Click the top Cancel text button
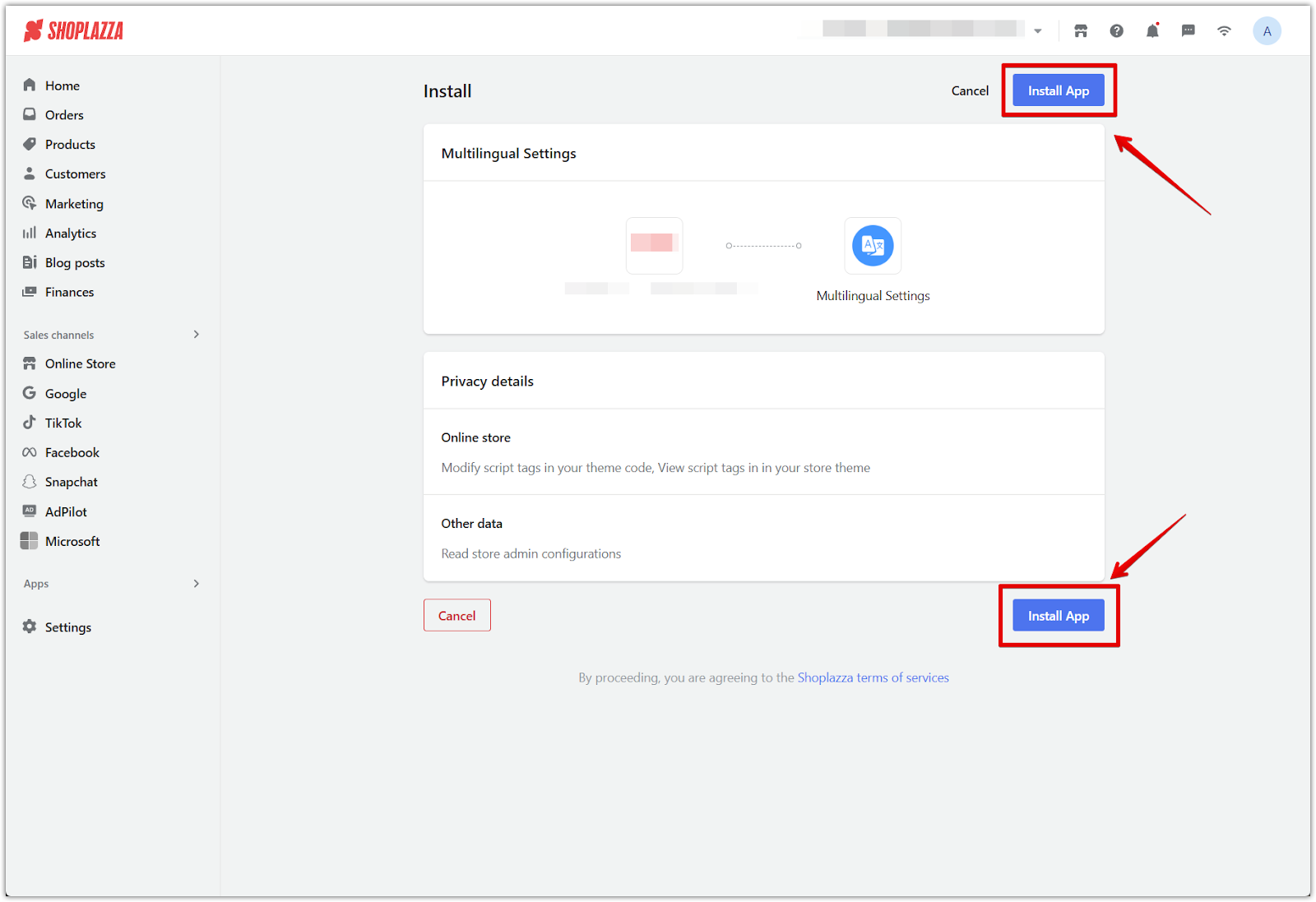Screen dimensions: 1316x902 tap(970, 90)
